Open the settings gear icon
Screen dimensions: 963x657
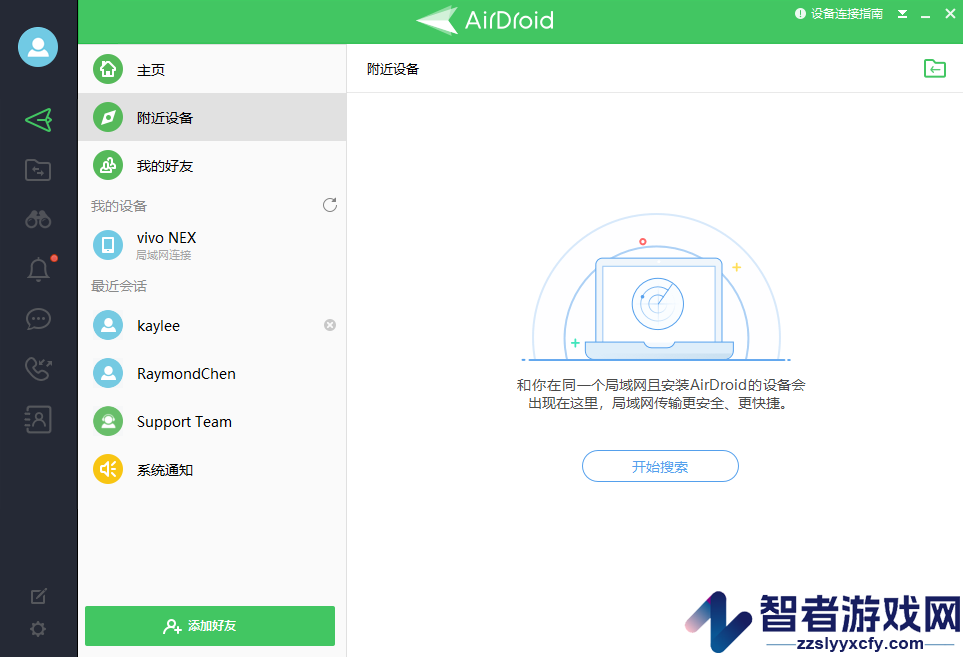(x=38, y=629)
